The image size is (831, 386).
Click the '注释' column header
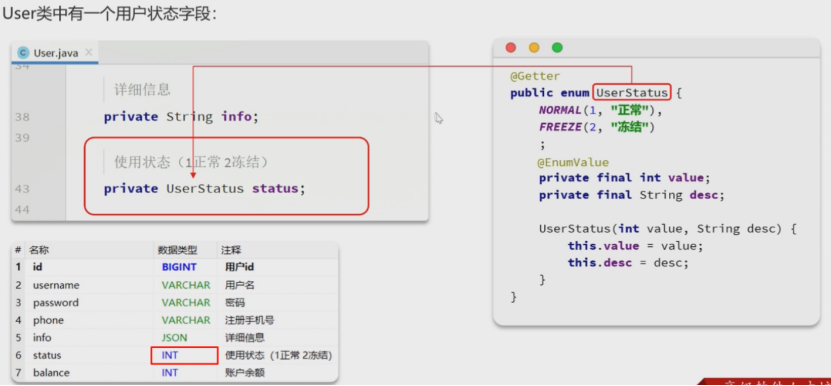click(x=231, y=250)
